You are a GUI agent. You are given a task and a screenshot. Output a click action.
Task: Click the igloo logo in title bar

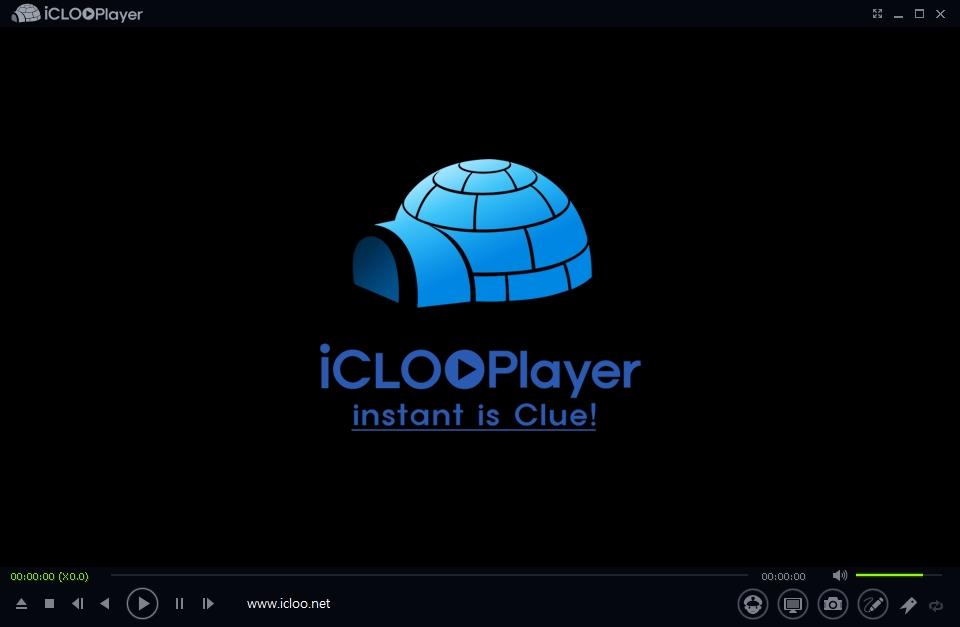click(26, 13)
